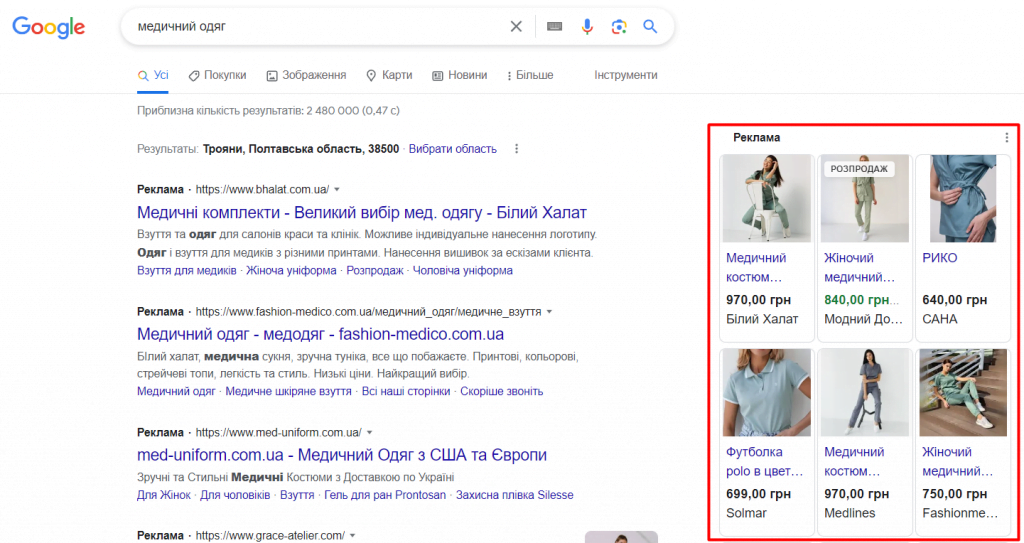1024x543 pixels.
Task: Open Medlines medical suit product image
Action: [865, 393]
